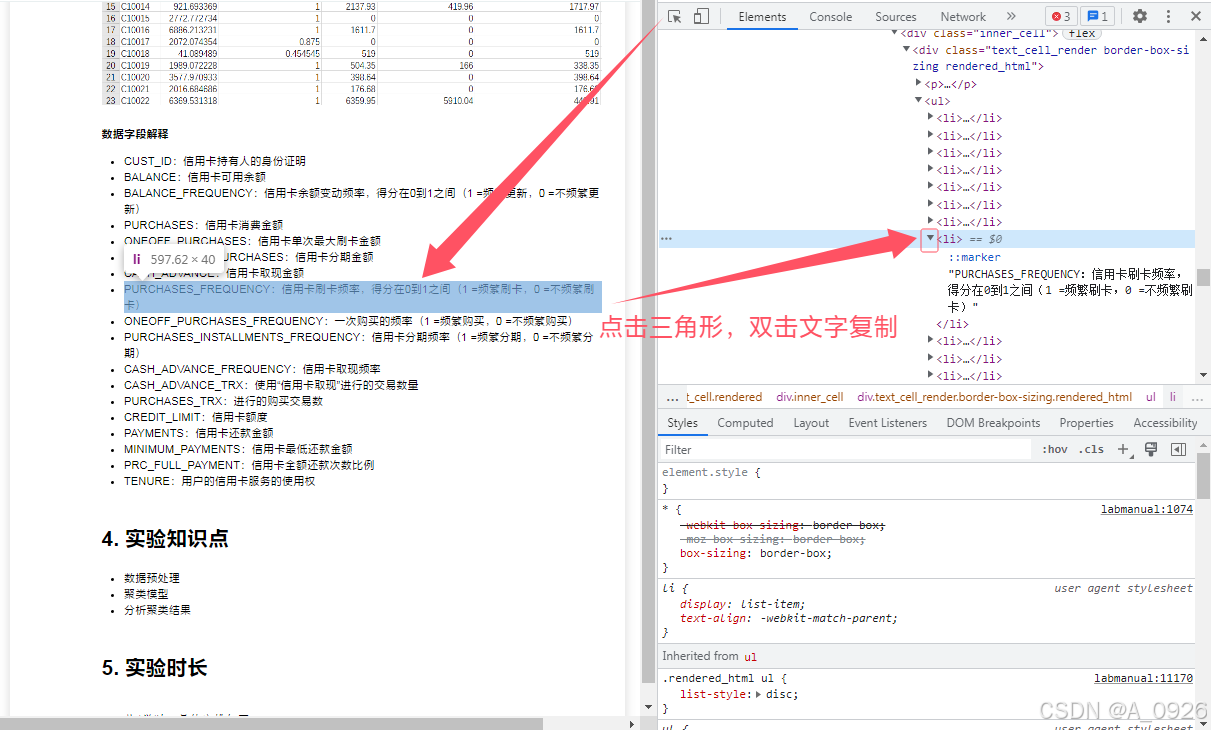Open the Accessibility pane tab
The image size is (1211, 730).
point(1165,423)
